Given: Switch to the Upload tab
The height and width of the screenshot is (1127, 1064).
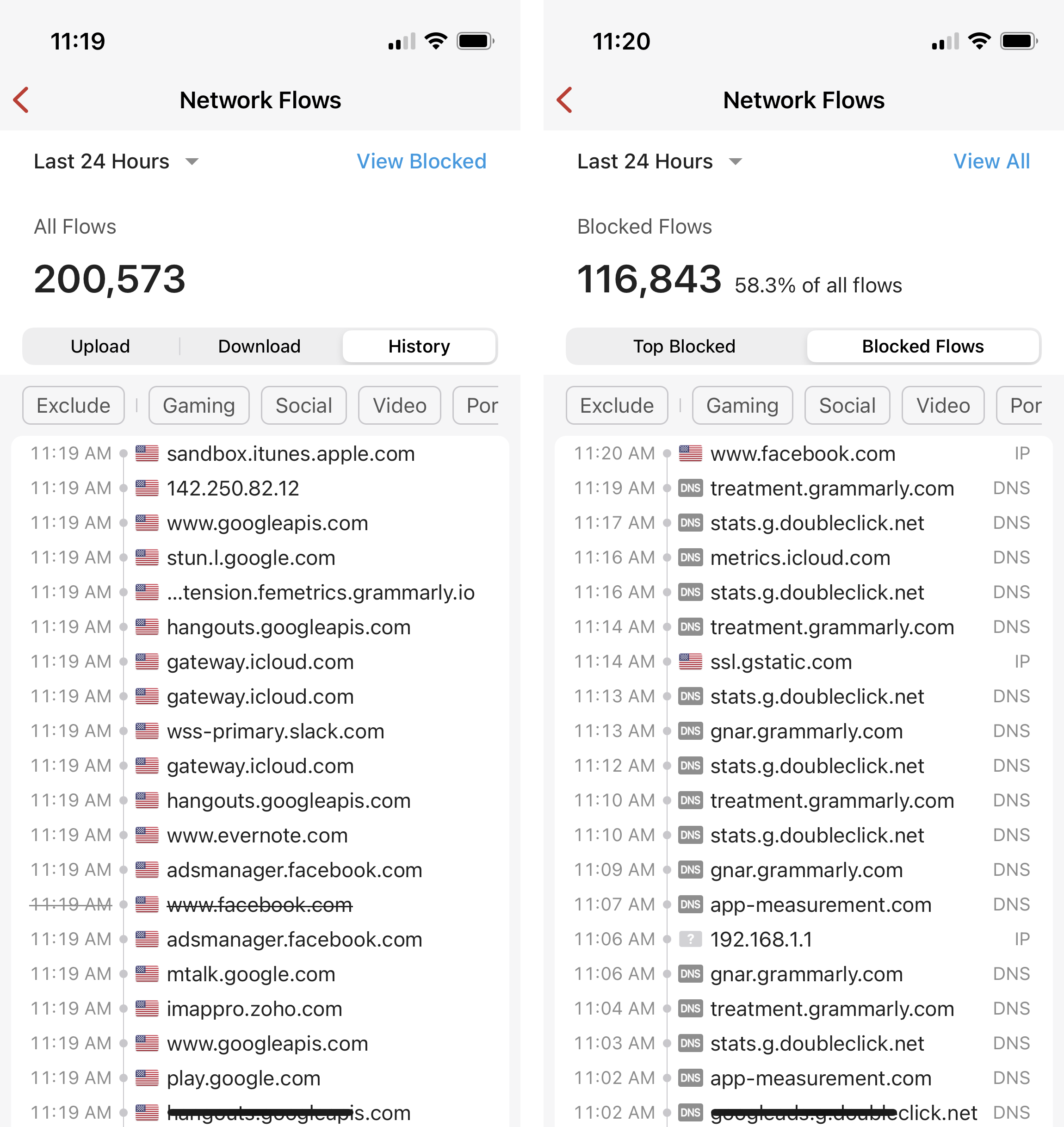Looking at the screenshot, I should pos(100,347).
